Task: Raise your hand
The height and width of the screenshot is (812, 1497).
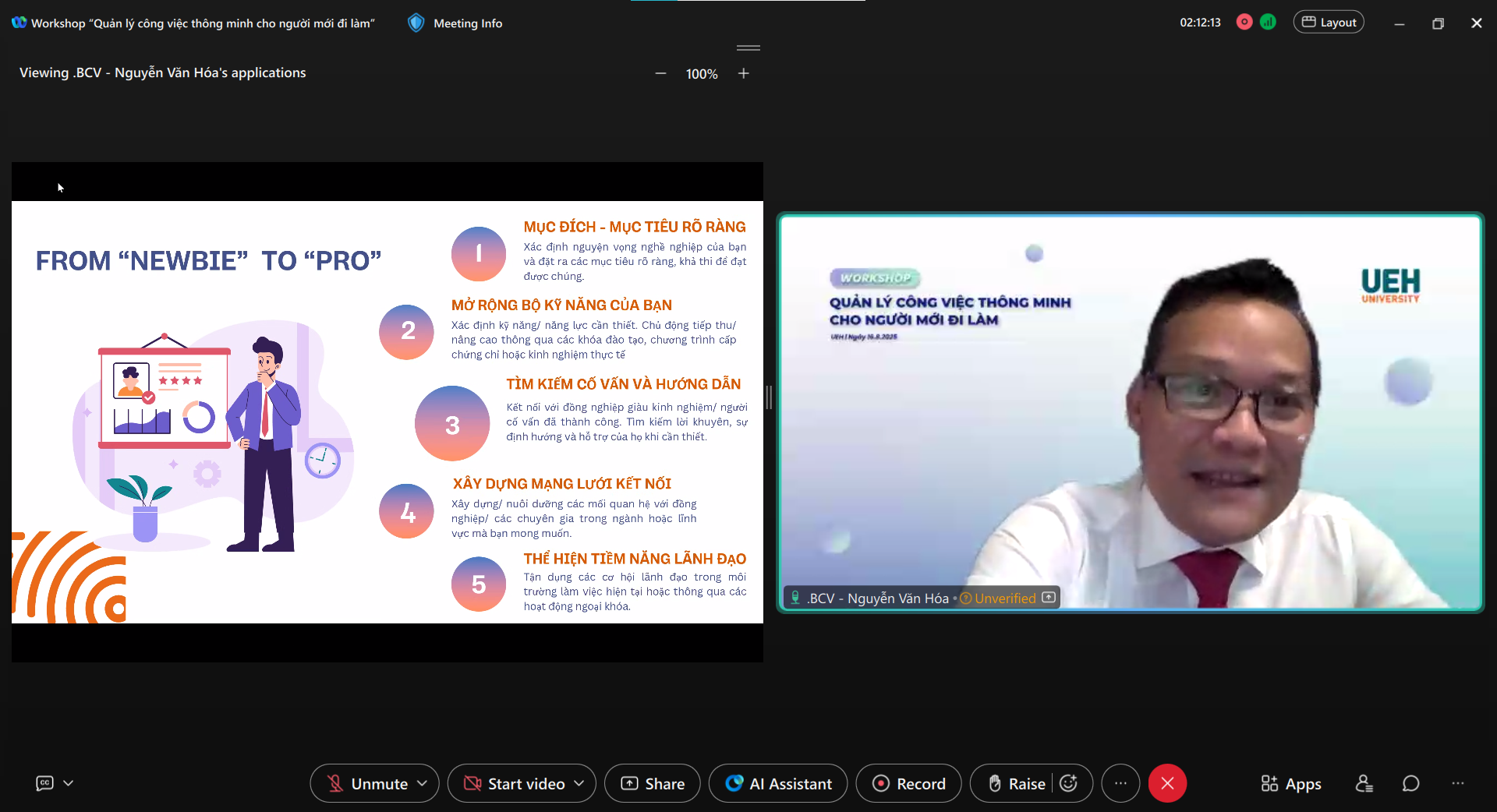Action: click(1016, 784)
